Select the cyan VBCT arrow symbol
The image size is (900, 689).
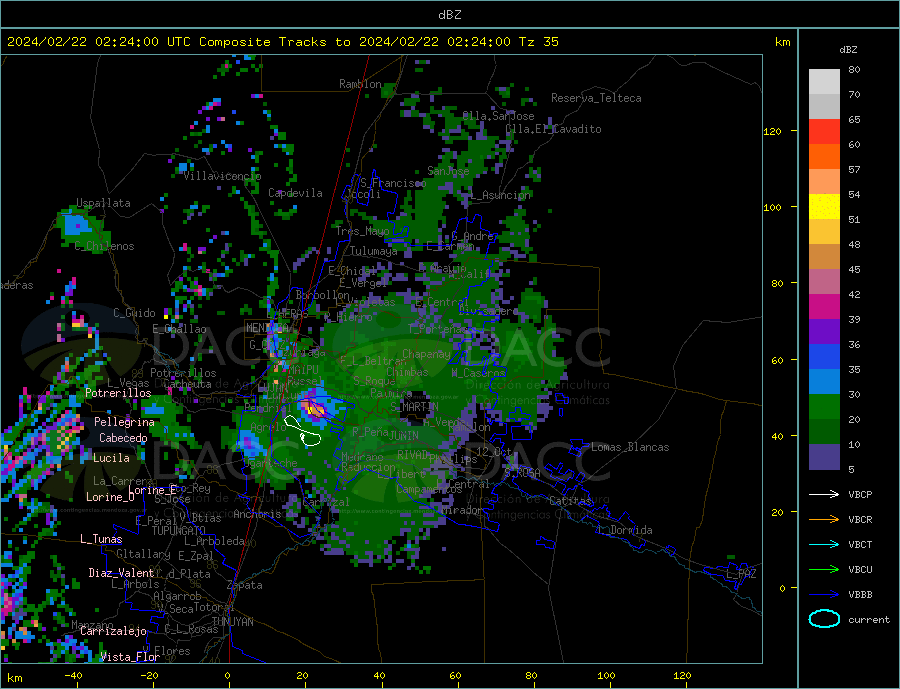point(824,544)
